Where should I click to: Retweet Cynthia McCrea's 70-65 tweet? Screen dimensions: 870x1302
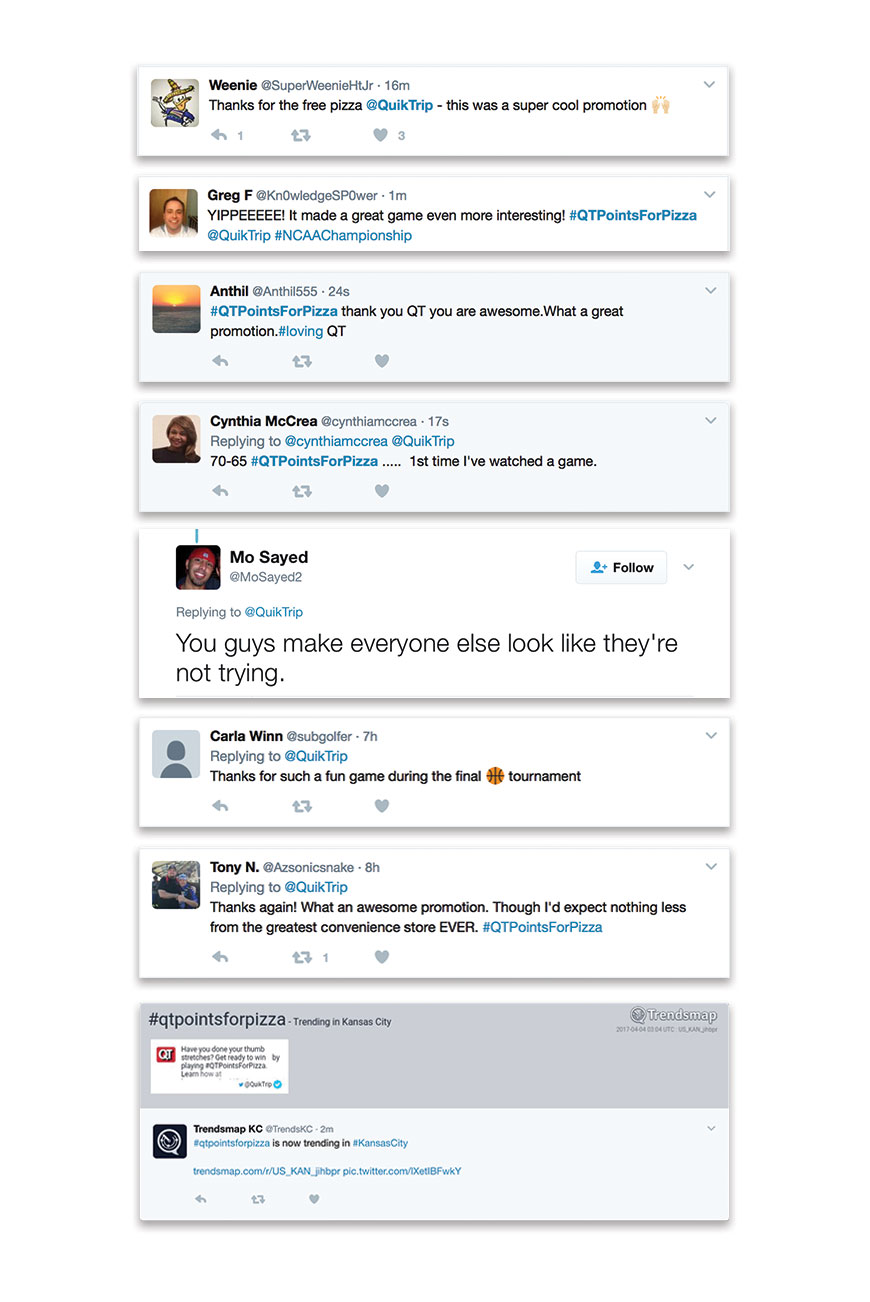point(301,491)
